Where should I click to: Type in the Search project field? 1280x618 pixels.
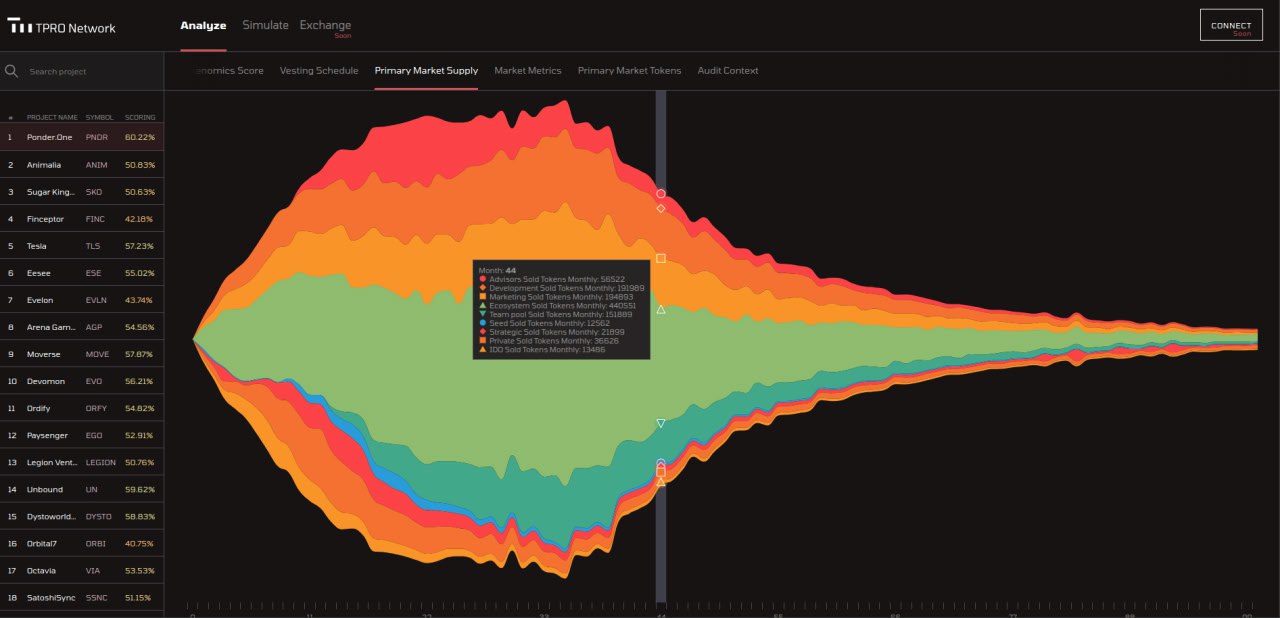[90, 72]
